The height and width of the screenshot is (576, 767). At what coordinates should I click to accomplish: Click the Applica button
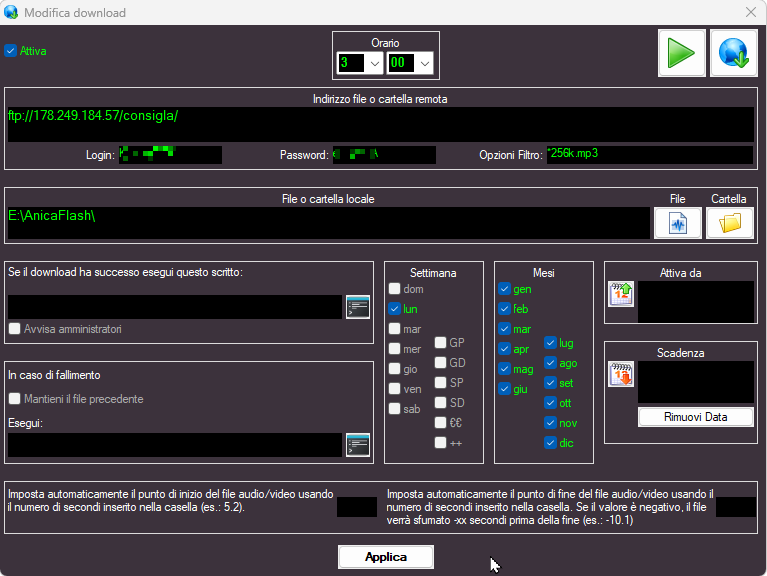[385, 557]
